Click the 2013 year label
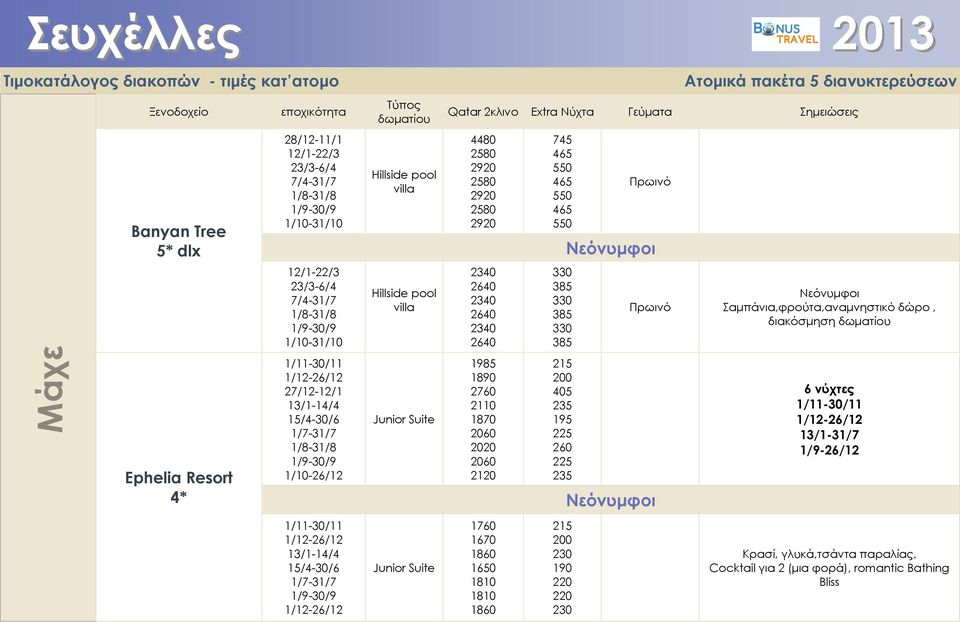 [x=883, y=34]
